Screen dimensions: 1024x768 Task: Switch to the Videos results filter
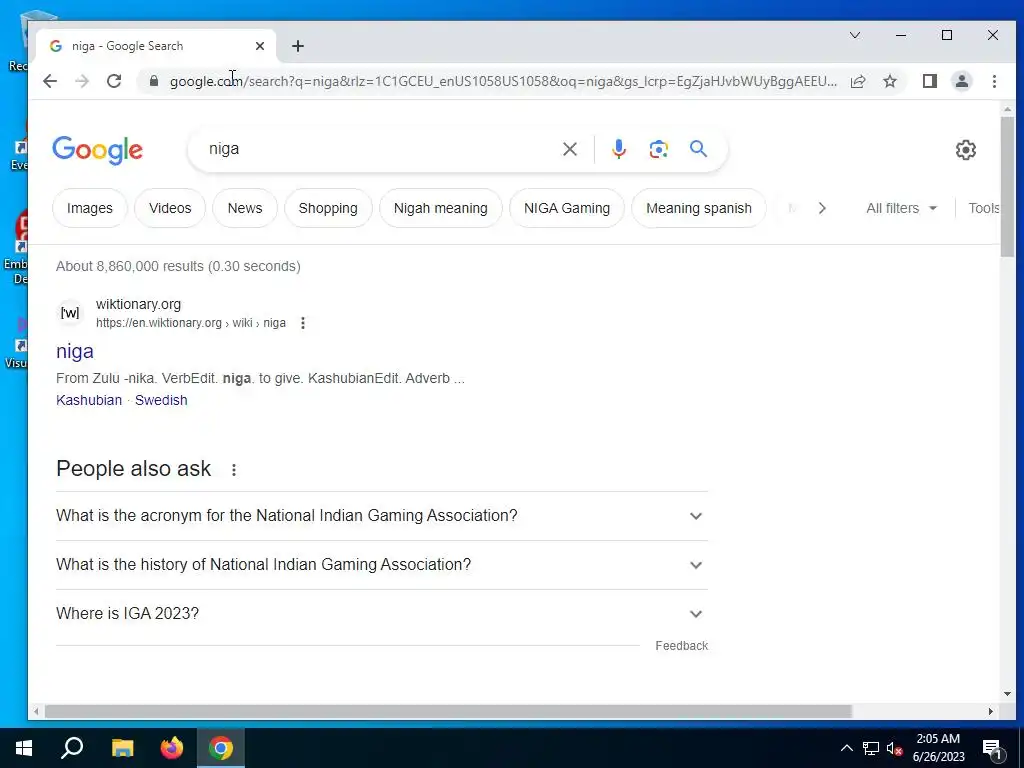(x=170, y=208)
